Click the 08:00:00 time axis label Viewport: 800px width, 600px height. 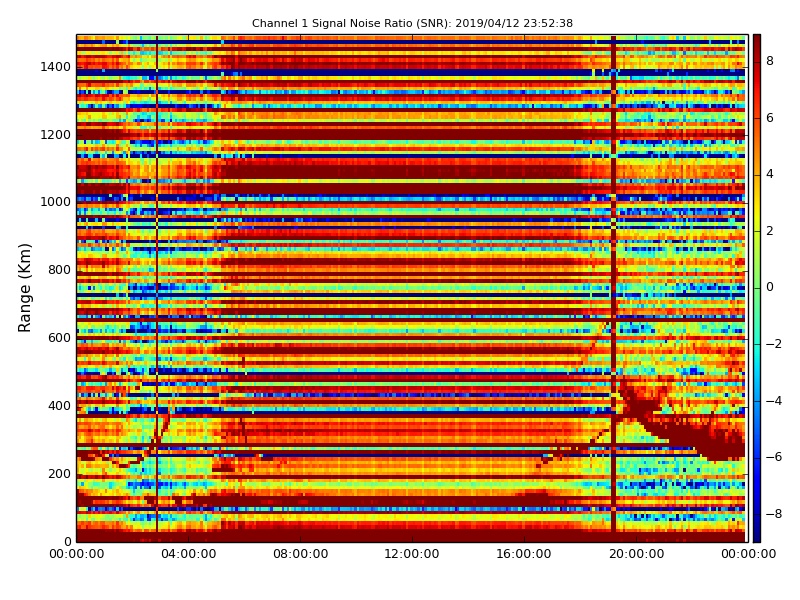(301, 554)
